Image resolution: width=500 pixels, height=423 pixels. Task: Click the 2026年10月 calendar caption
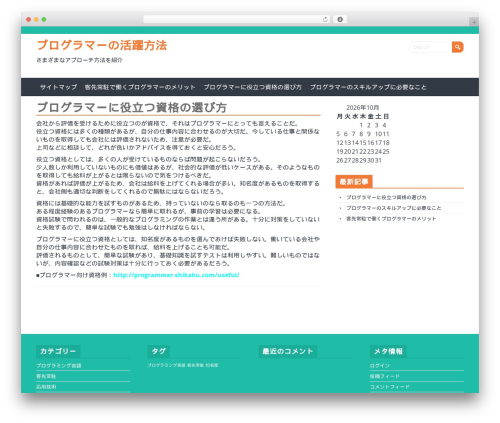click(x=363, y=107)
